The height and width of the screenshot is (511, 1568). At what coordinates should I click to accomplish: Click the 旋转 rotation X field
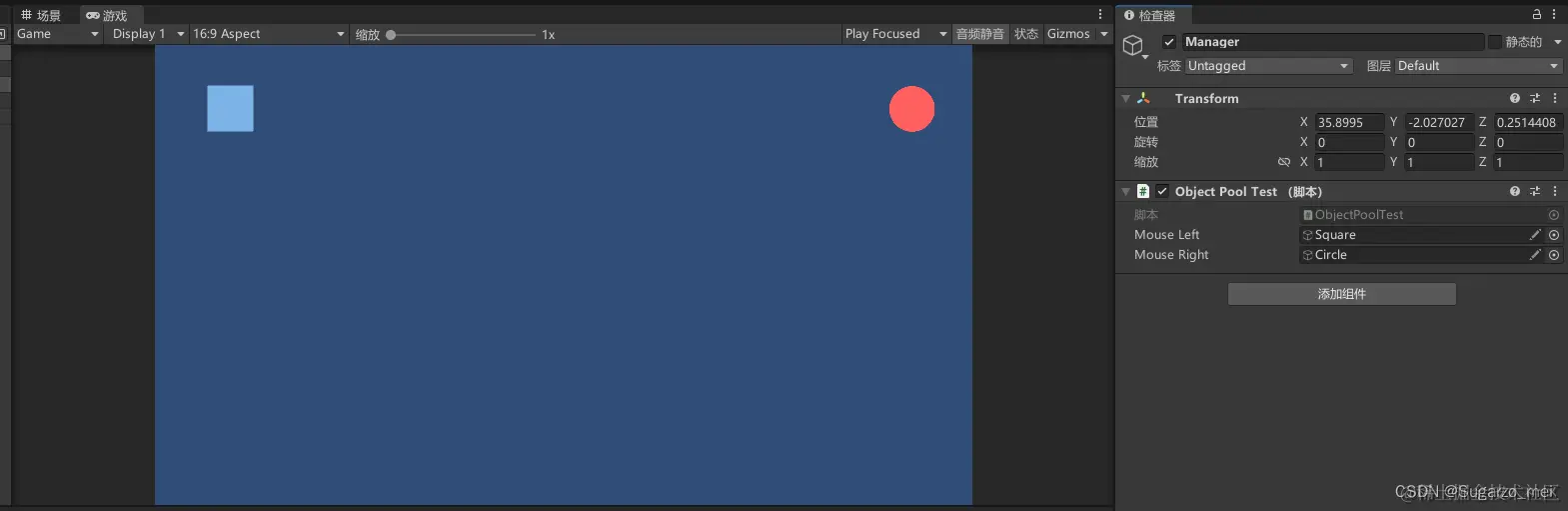pos(1349,142)
